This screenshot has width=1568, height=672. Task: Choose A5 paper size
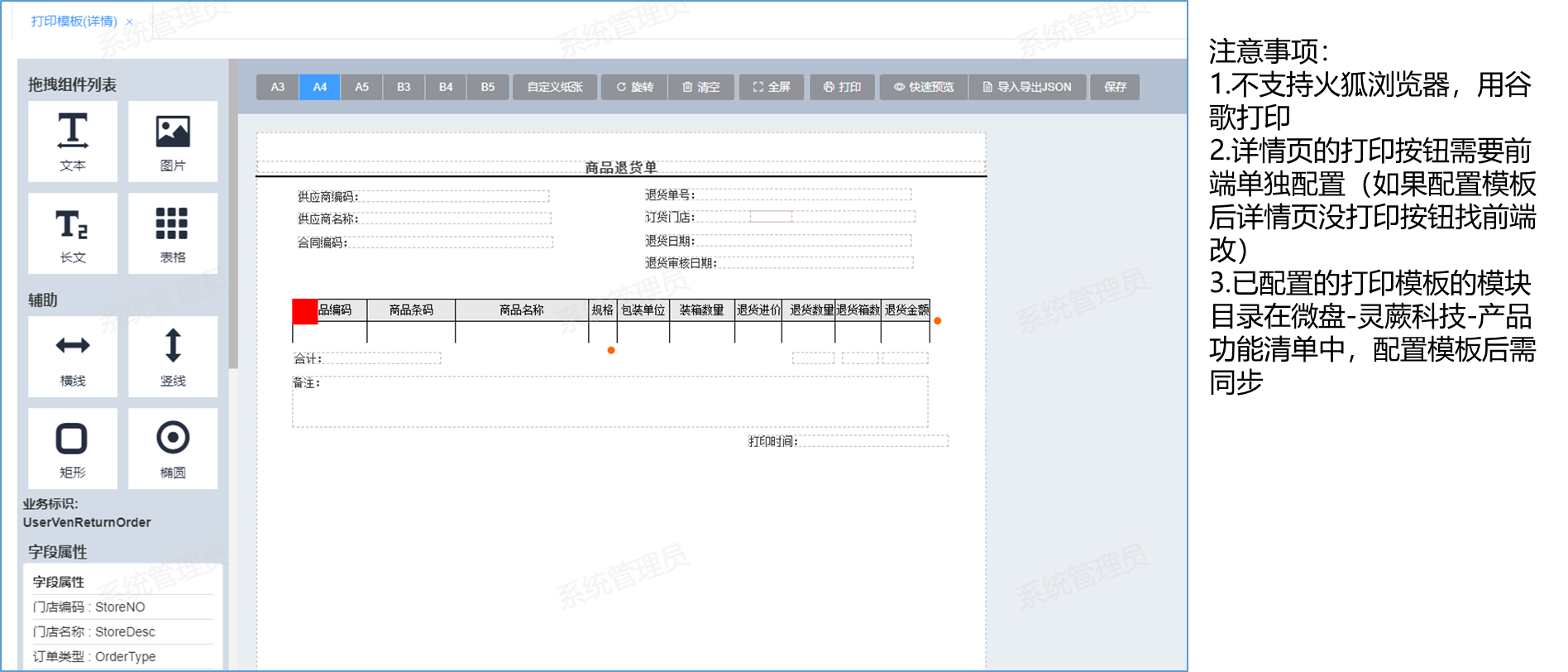[x=362, y=87]
